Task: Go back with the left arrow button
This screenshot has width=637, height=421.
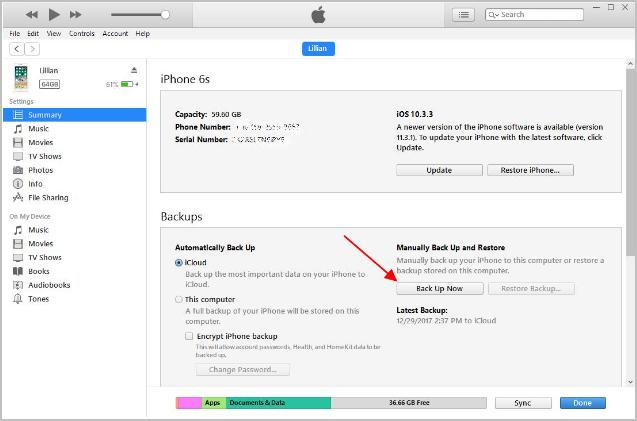Action: coord(17,49)
